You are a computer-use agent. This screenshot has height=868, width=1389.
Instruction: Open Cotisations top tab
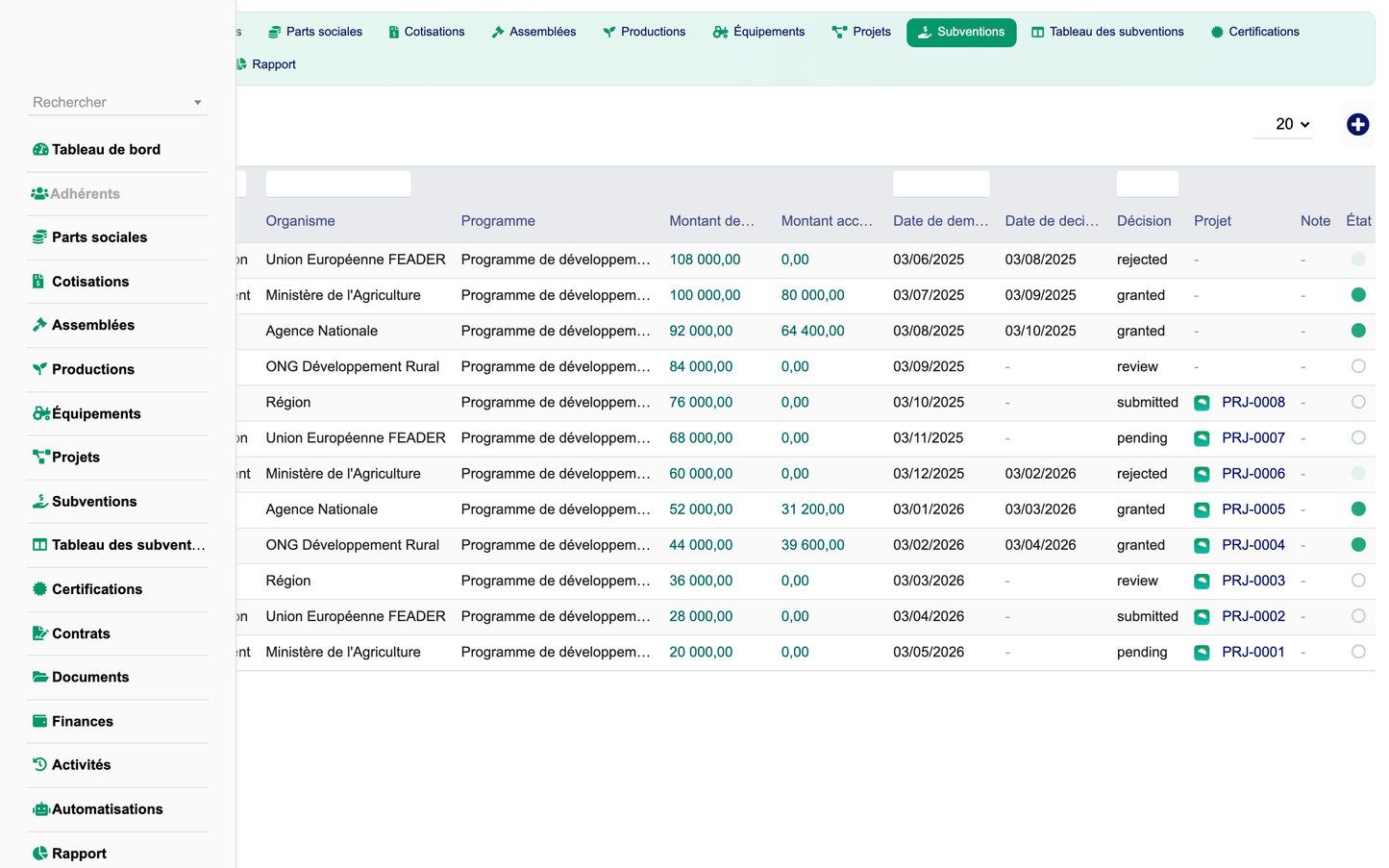pos(426,32)
